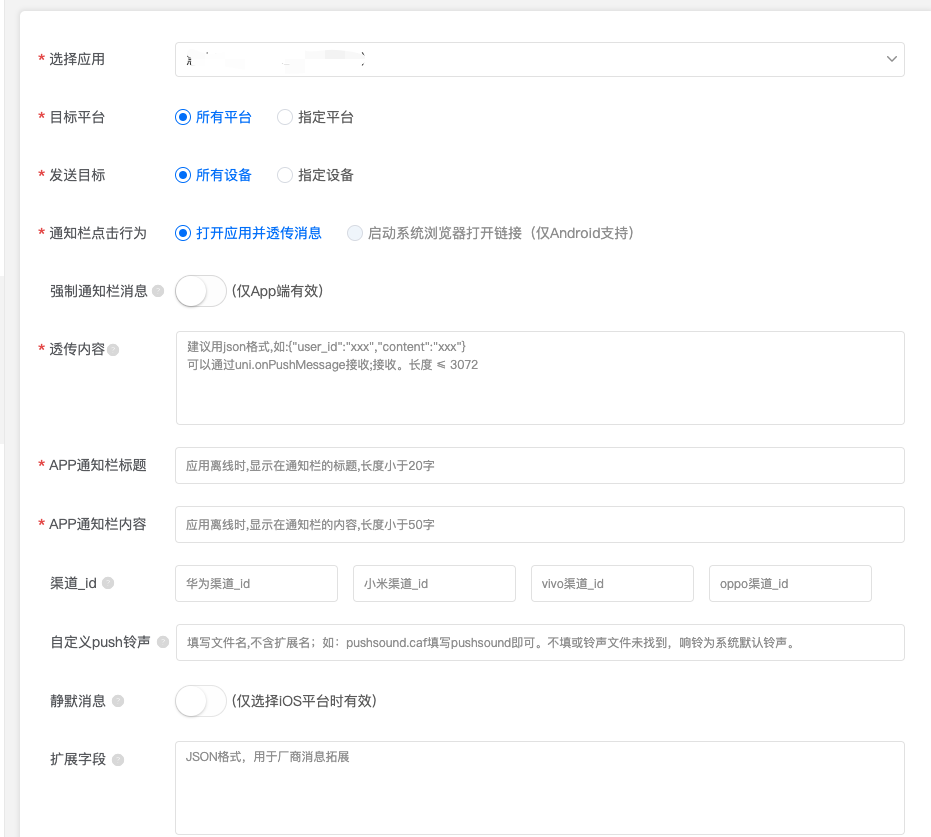Screen dimensions: 931x837
Task: Click help icon beside 自定义push铃声
Action: (x=163, y=642)
